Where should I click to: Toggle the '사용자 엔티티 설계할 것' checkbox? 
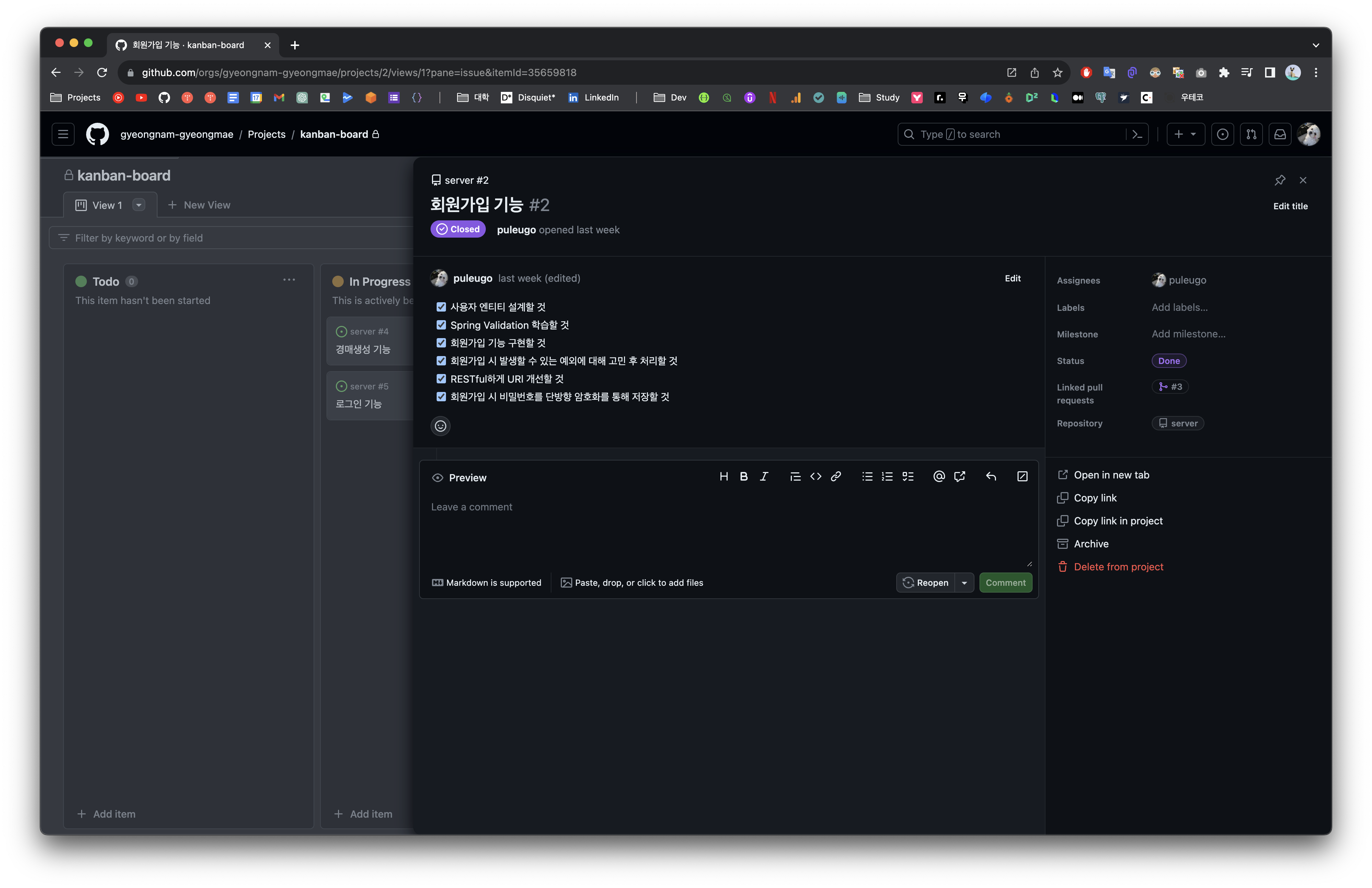click(x=441, y=307)
